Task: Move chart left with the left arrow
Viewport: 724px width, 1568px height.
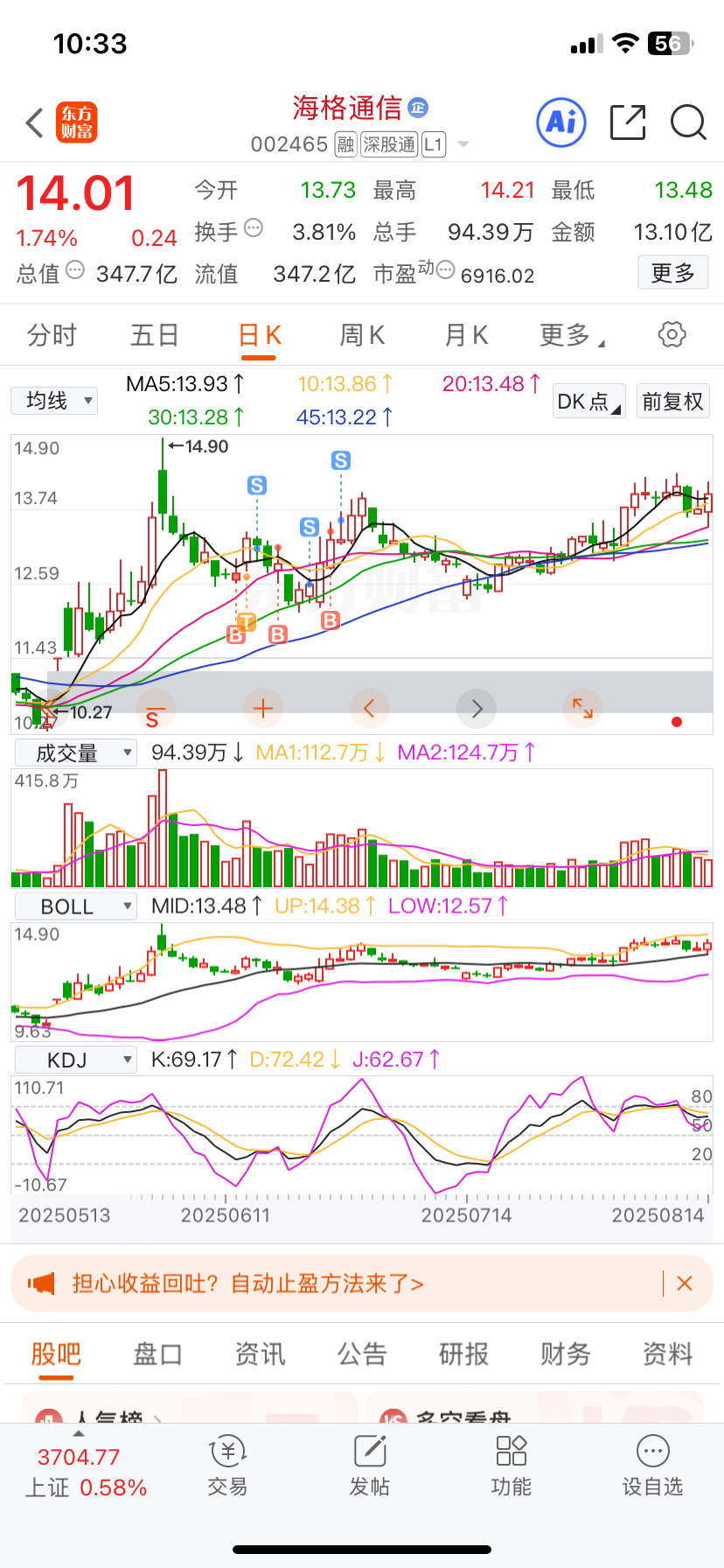Action: (x=369, y=708)
